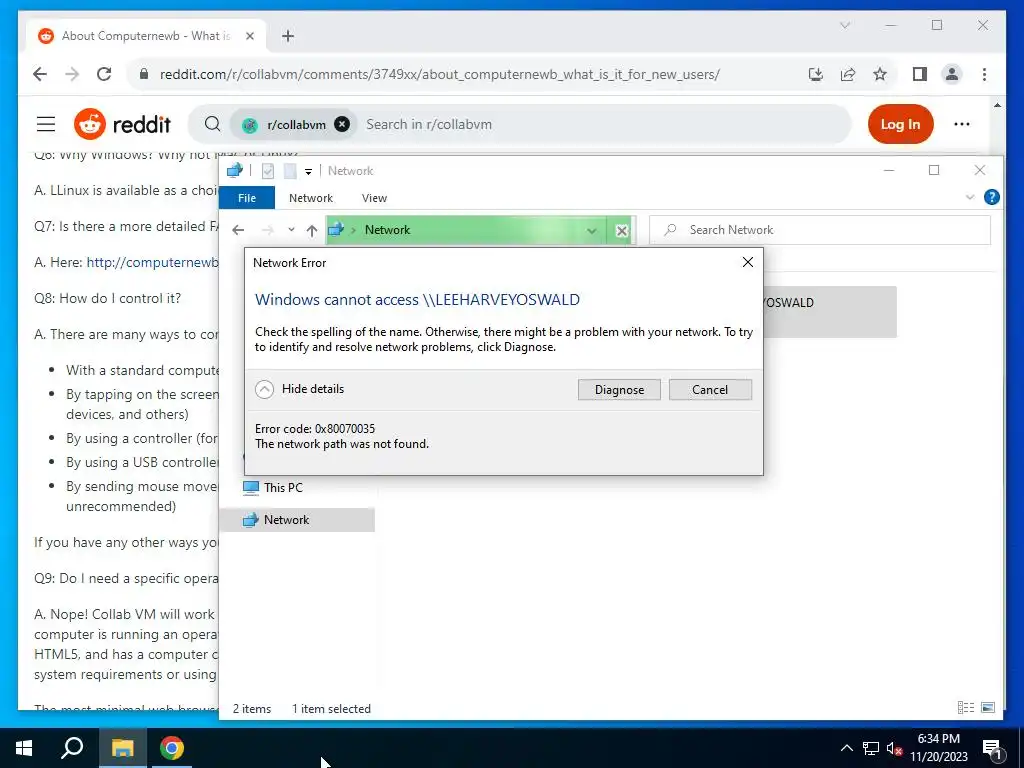The width and height of the screenshot is (1024, 768).
Task: Open Reddit three-dot more options
Action: coord(961,124)
